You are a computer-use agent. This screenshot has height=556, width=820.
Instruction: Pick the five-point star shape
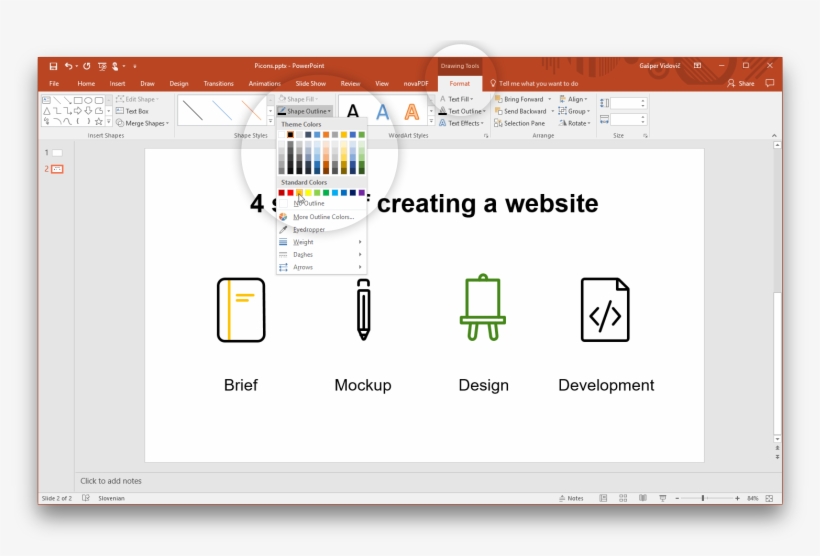[x=98, y=121]
